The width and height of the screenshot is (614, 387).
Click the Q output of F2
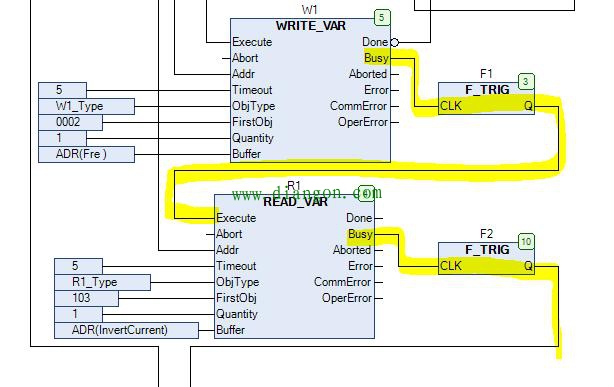coord(528,266)
